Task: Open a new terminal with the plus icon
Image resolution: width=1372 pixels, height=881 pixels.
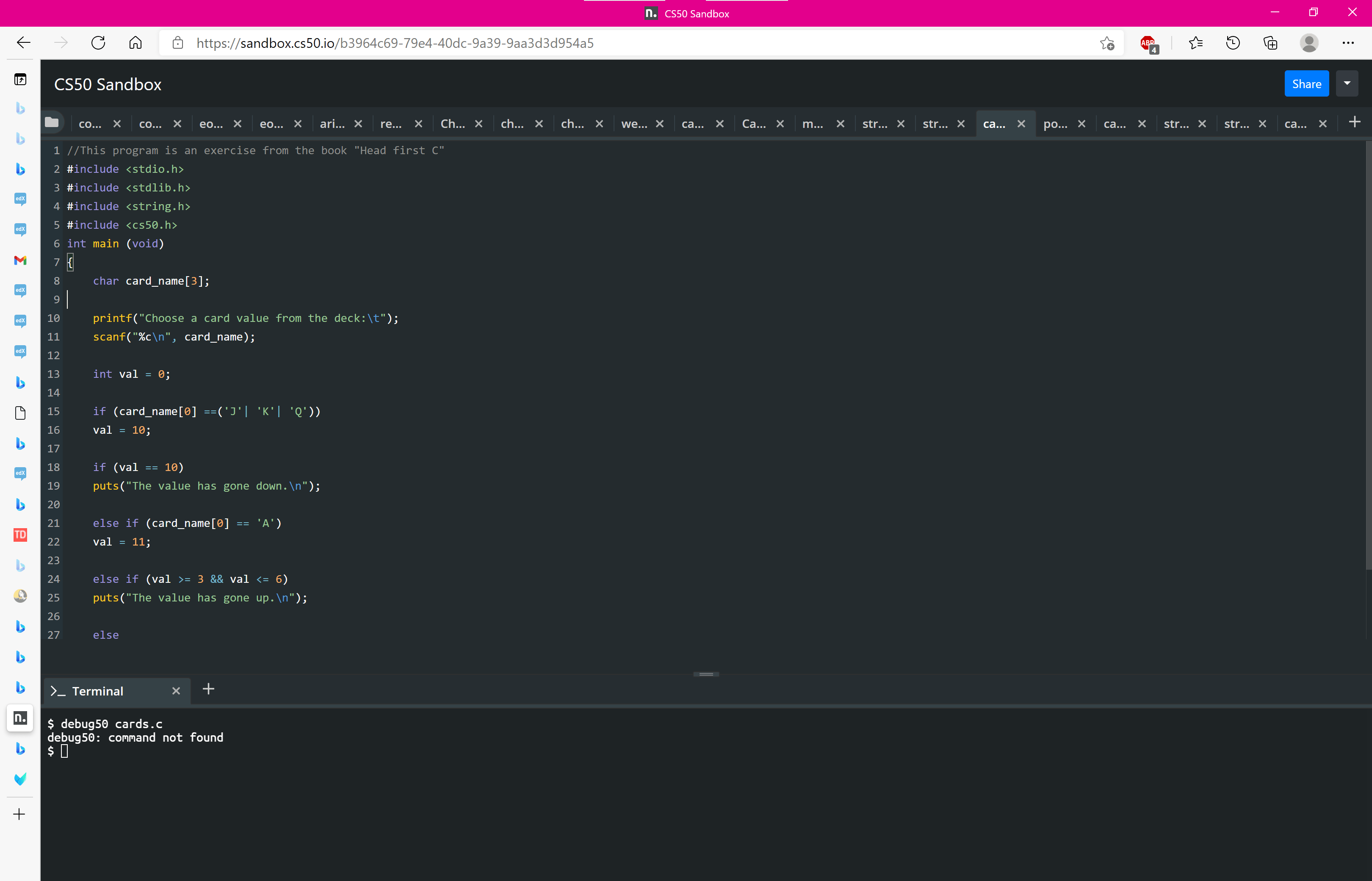Action: (208, 689)
